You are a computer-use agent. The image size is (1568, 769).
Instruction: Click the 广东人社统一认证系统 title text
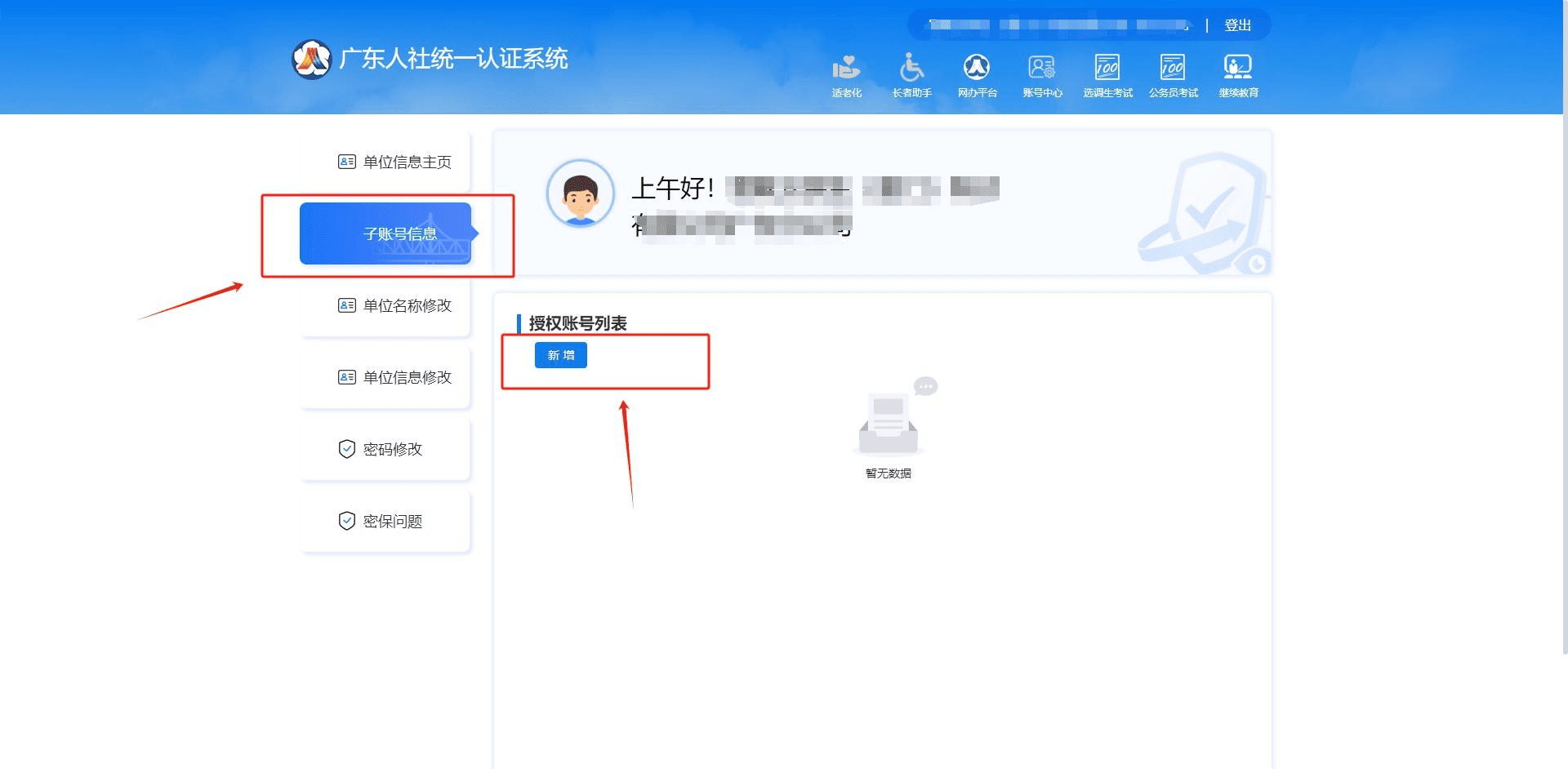point(453,59)
